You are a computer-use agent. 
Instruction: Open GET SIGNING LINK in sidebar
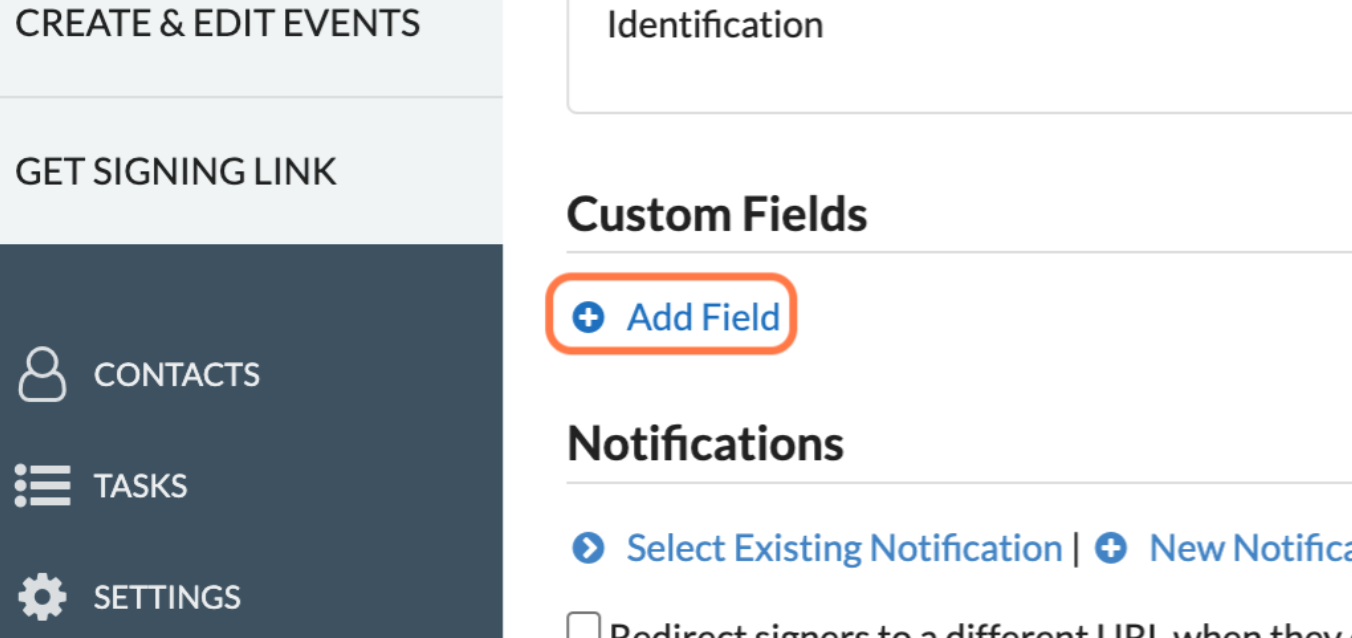[x=176, y=172]
